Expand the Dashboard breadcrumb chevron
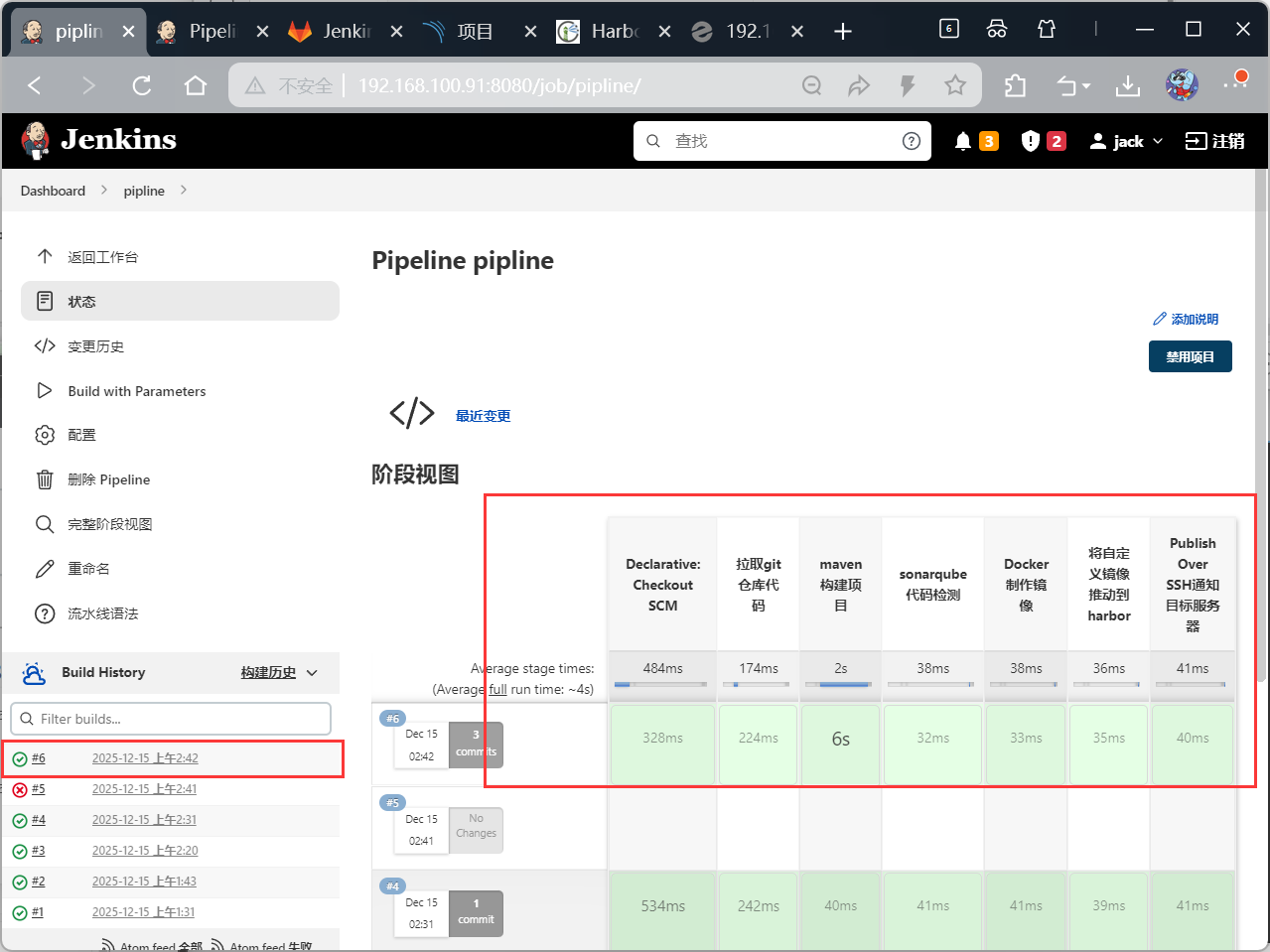1270x952 pixels. [x=104, y=190]
